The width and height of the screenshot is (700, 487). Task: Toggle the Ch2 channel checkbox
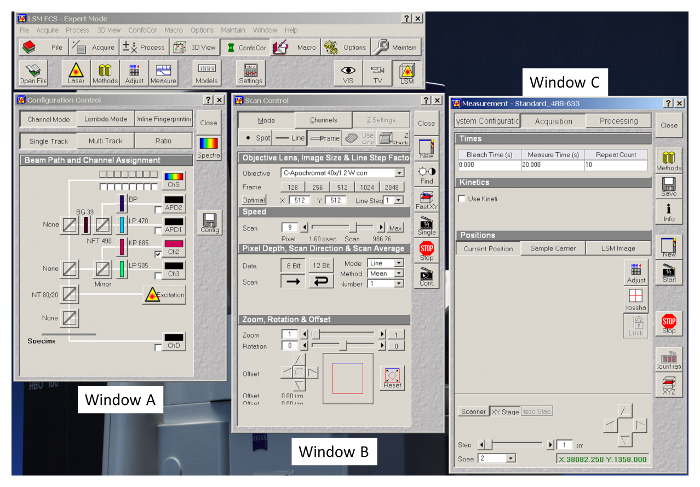pyautogui.click(x=157, y=254)
